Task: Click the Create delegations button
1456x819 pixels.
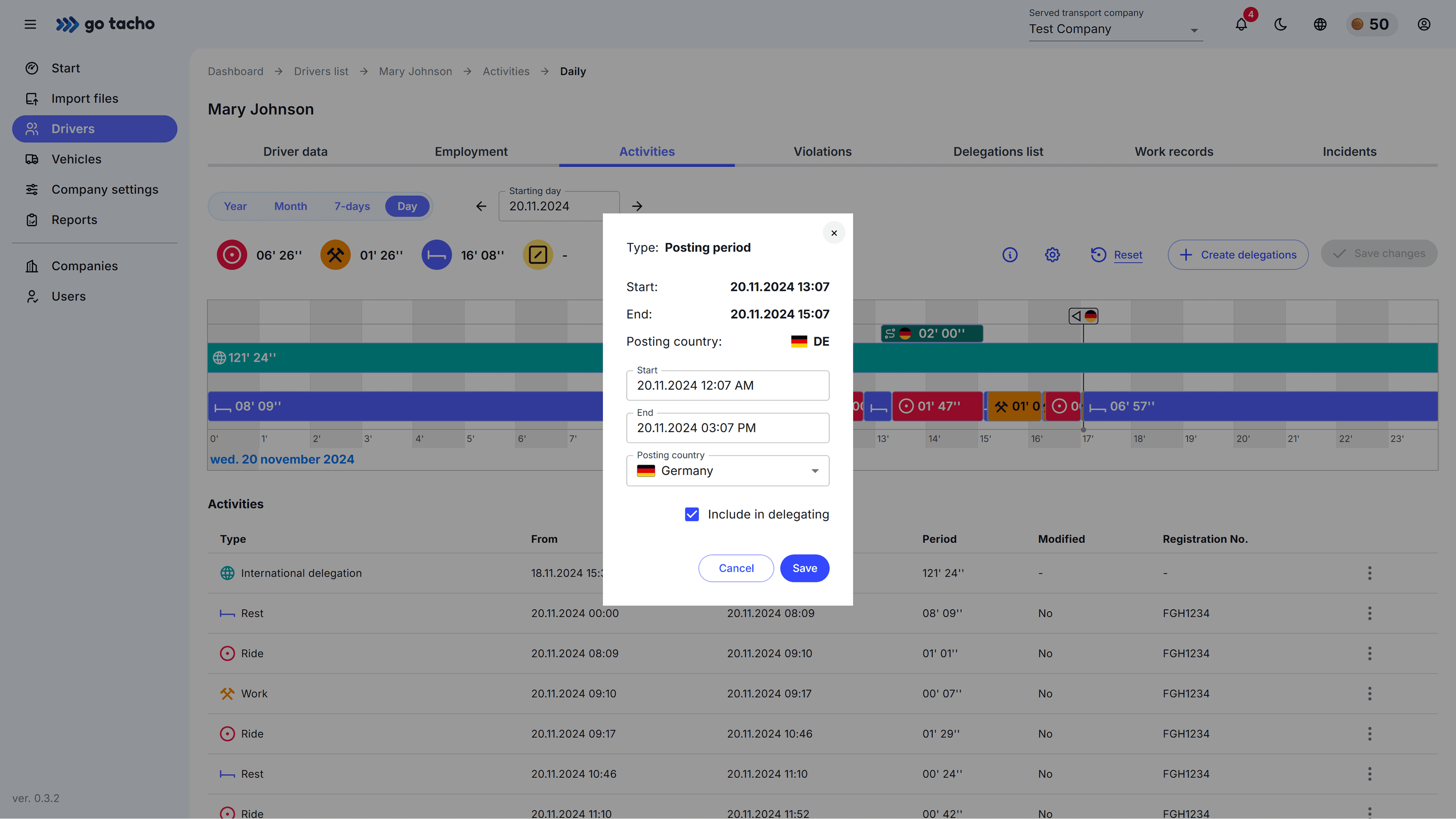Action: (1238, 255)
